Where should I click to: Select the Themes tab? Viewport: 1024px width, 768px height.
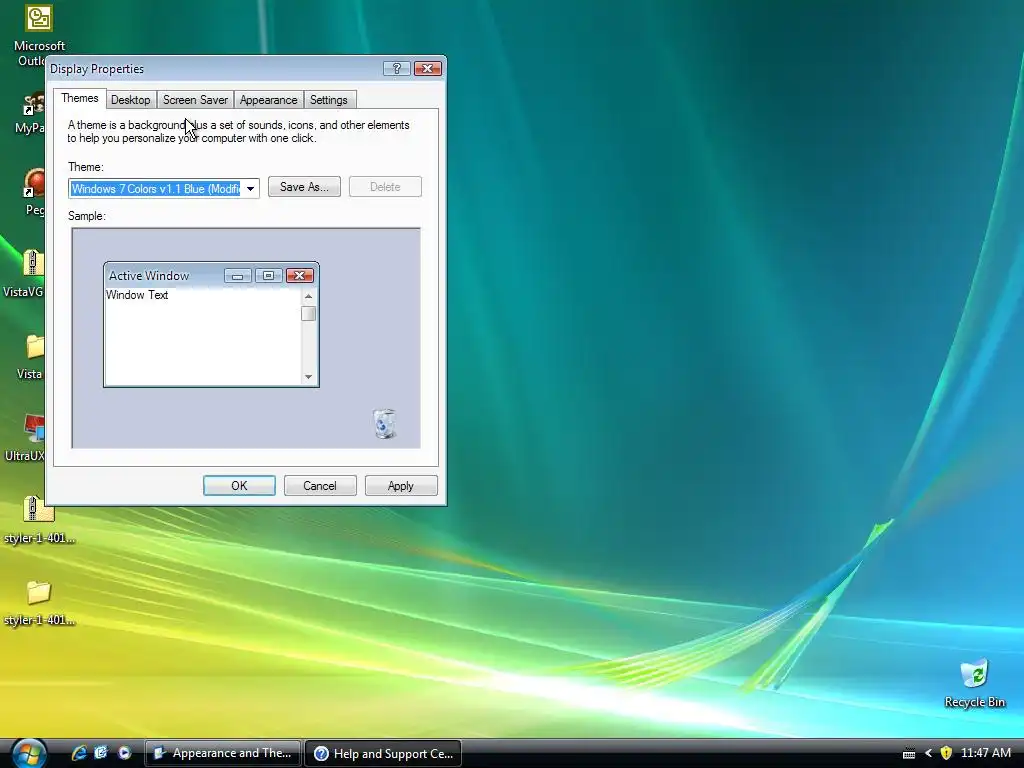coord(80,98)
